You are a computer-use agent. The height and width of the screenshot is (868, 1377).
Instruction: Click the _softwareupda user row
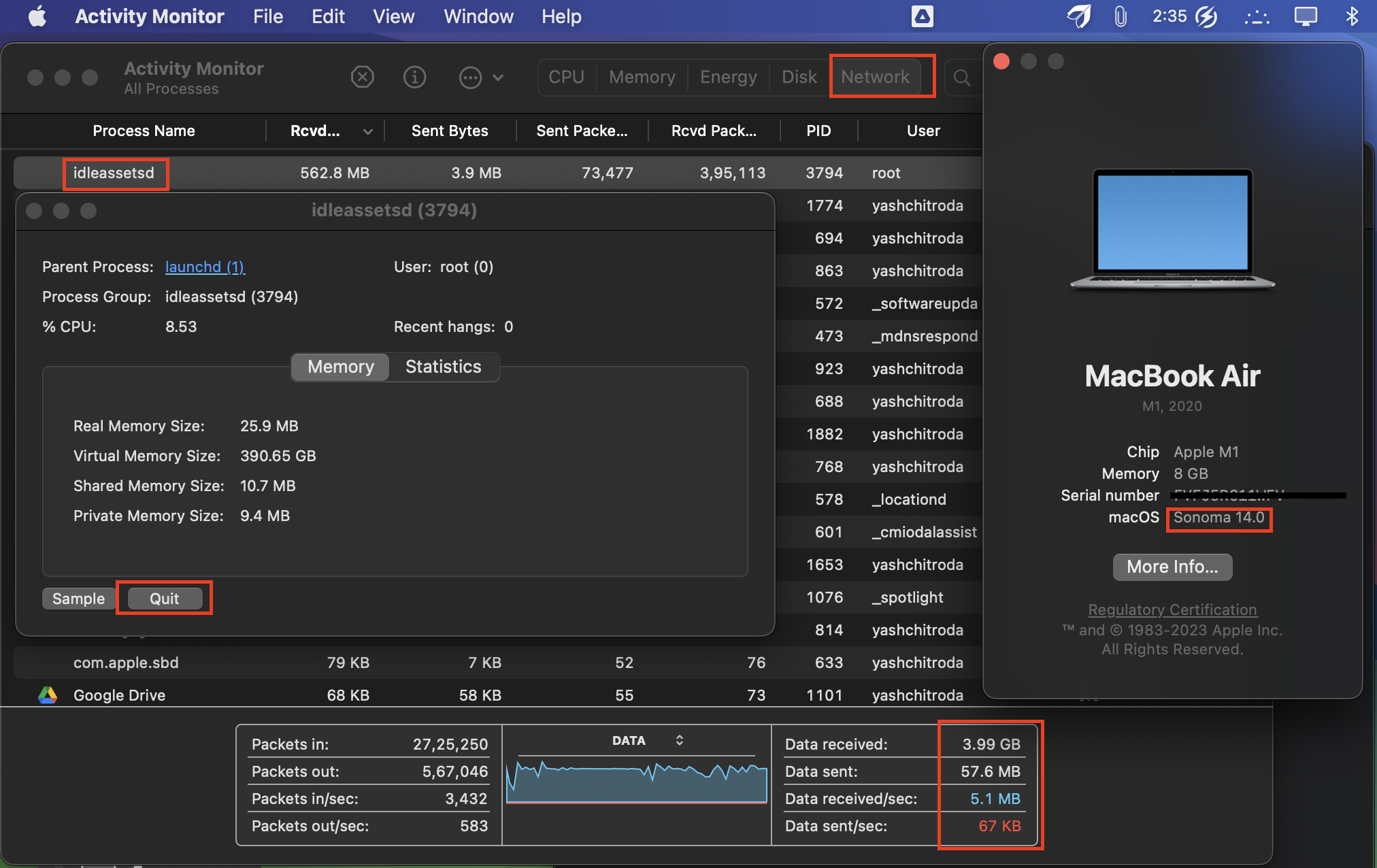click(x=878, y=303)
